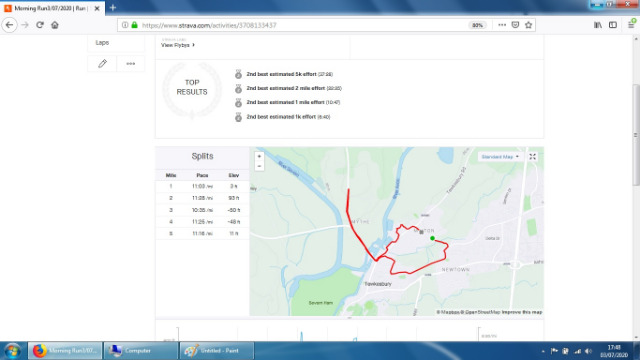640x360 pixels.
Task: Open page actions ellipsis in address bar
Action: click(502, 25)
